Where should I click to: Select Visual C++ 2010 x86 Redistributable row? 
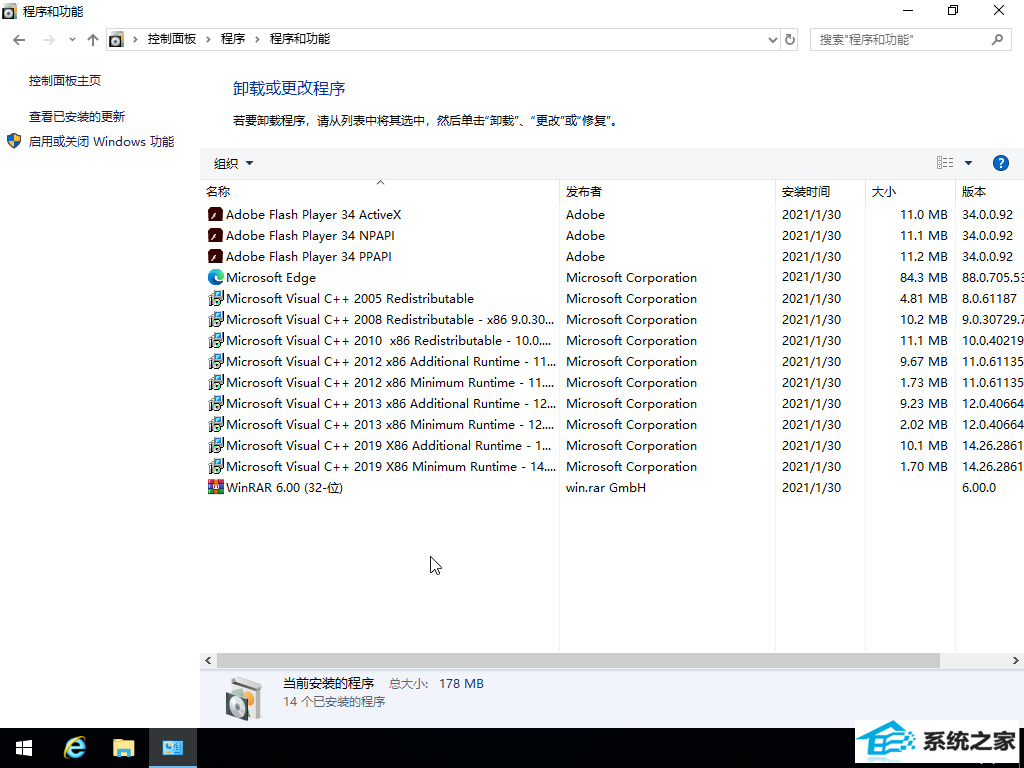pyautogui.click(x=612, y=340)
